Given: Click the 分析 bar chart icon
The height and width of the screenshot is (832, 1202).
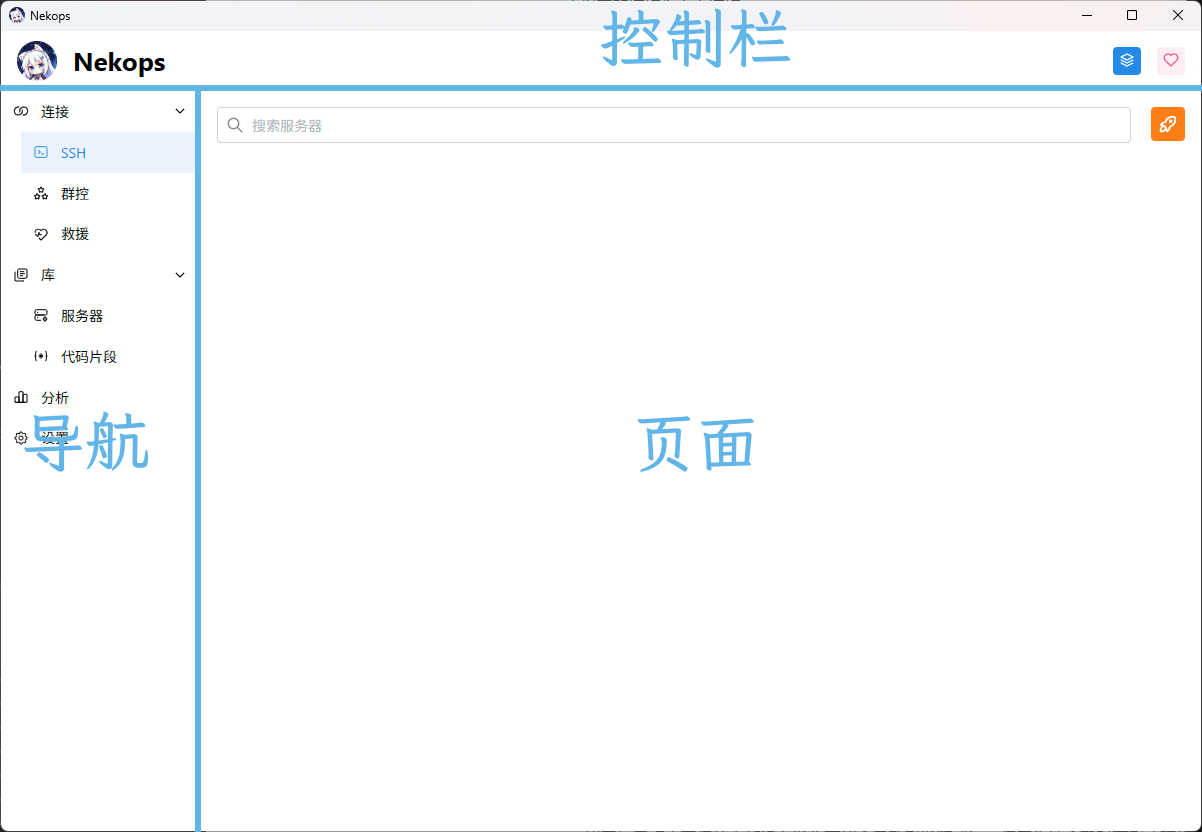Looking at the screenshot, I should 21,398.
